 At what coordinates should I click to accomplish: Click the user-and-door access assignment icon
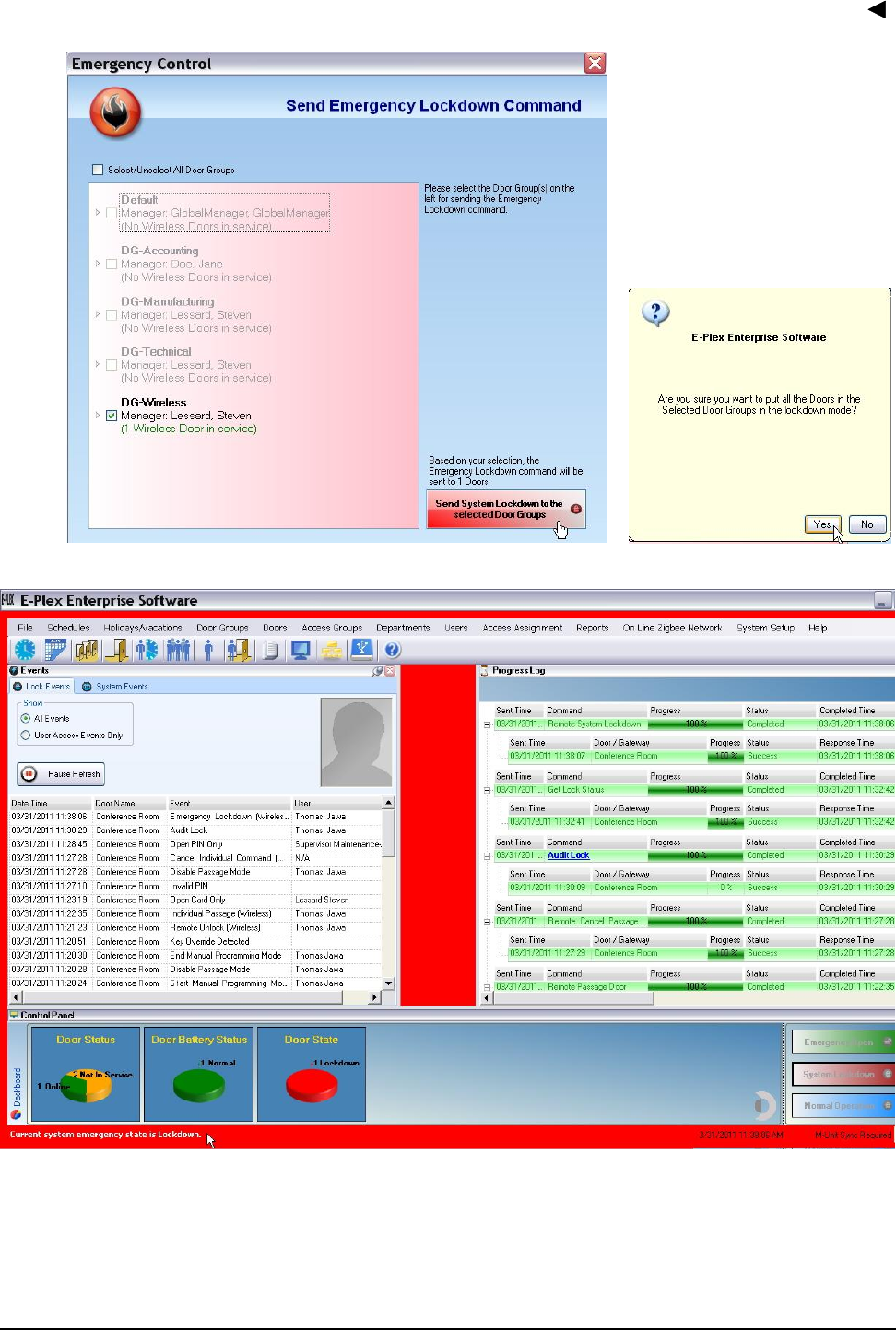click(239, 650)
